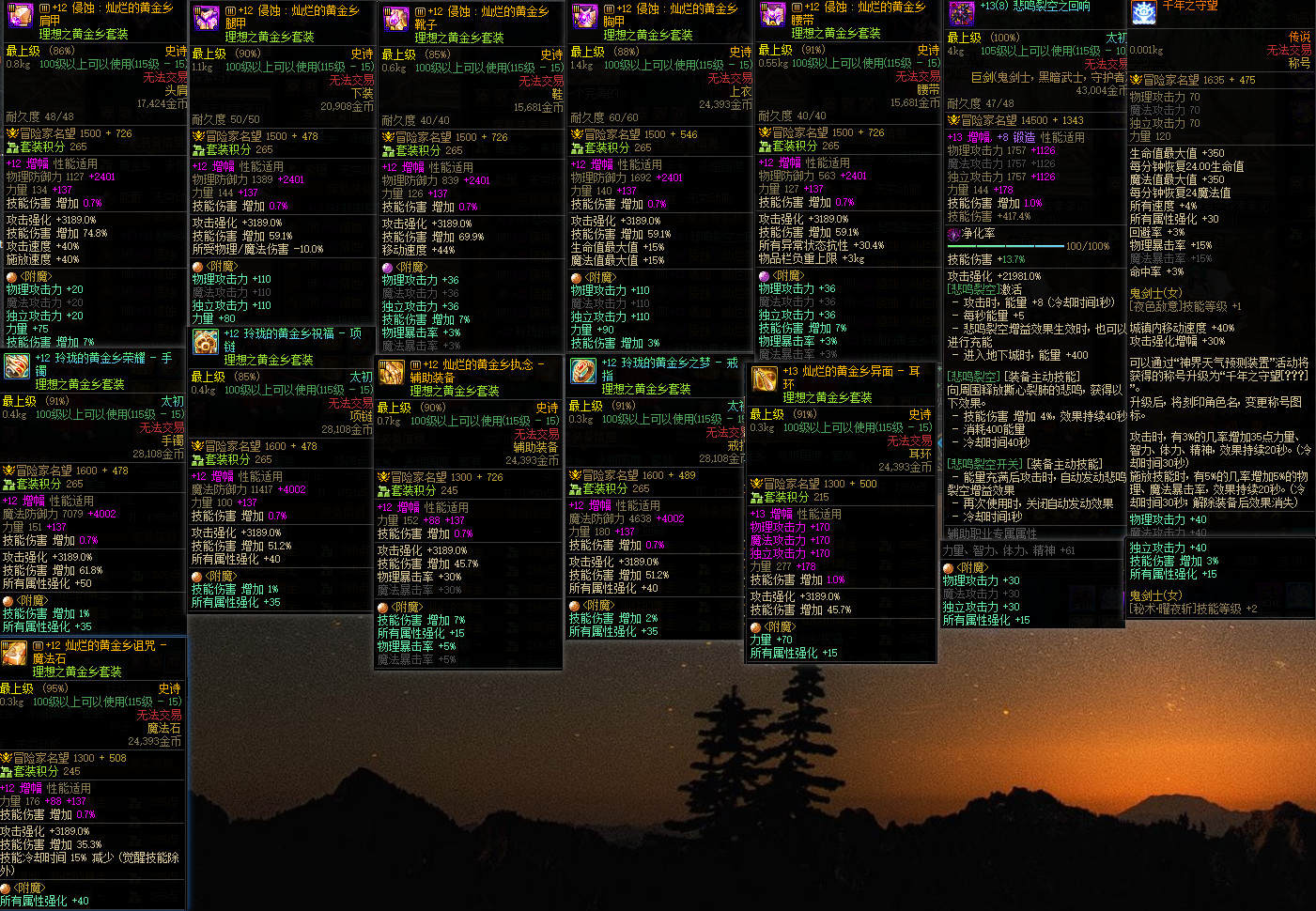Click fame icon beside 冒险家名望 1300 + 508
This screenshot has height=911, width=1316.
tap(7, 758)
